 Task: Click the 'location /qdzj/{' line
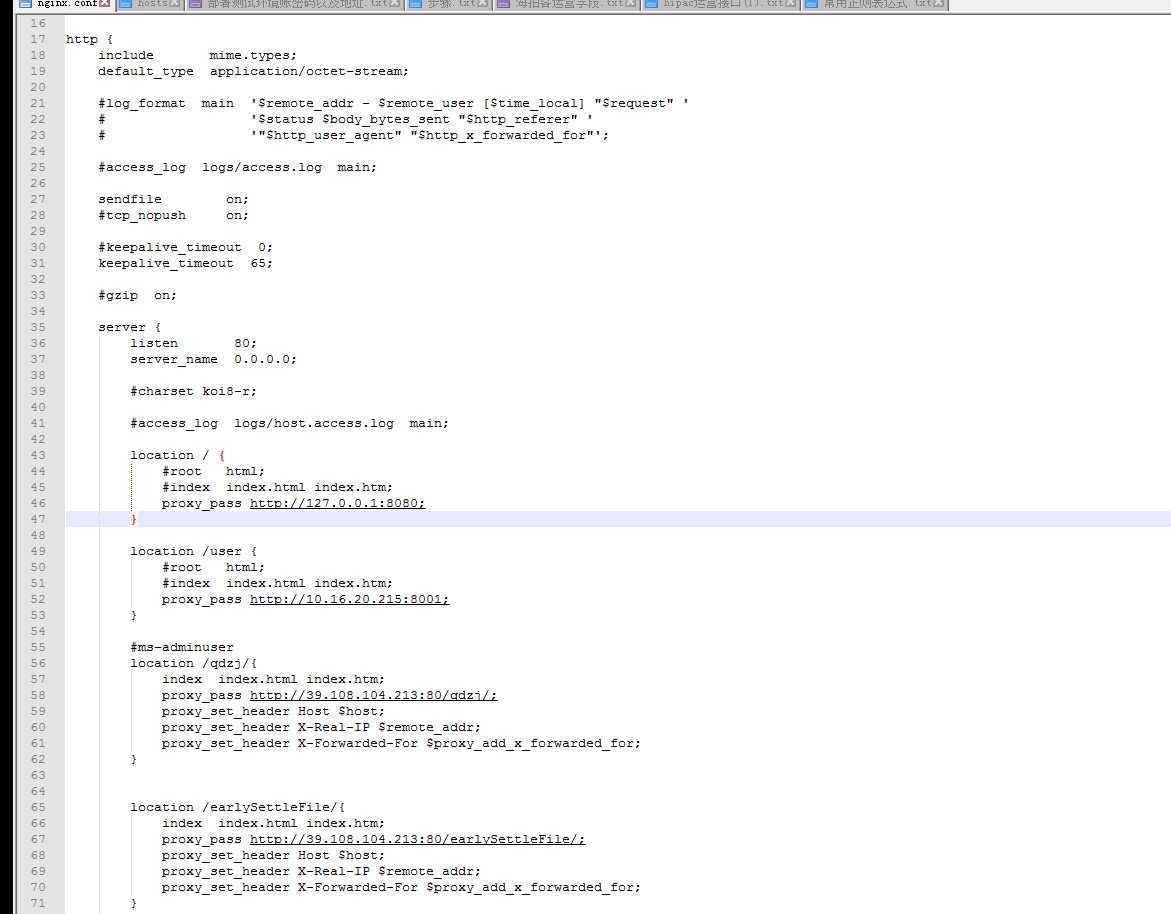pos(193,663)
